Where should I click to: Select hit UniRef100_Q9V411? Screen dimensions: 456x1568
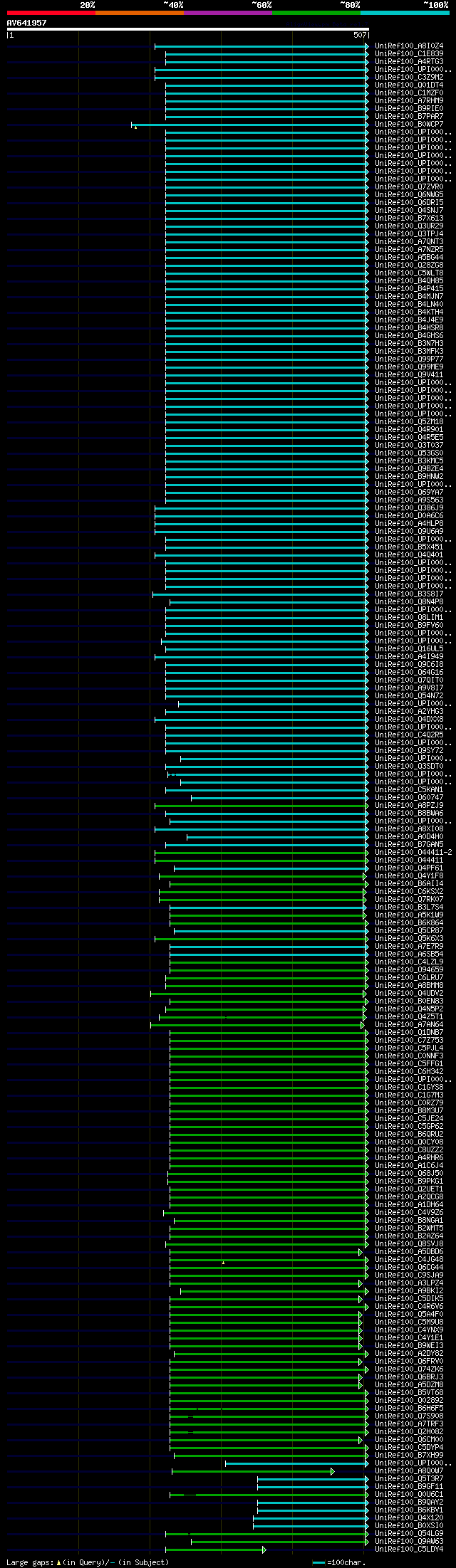(x=409, y=375)
